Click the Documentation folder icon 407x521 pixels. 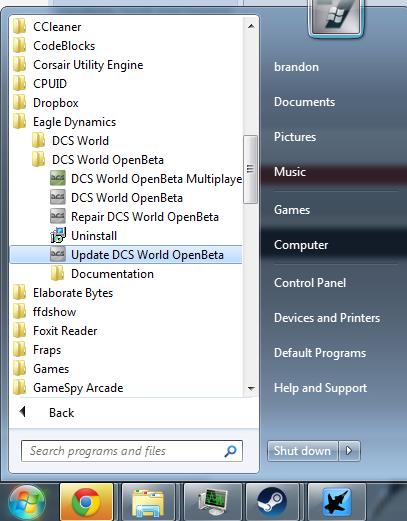click(57, 274)
